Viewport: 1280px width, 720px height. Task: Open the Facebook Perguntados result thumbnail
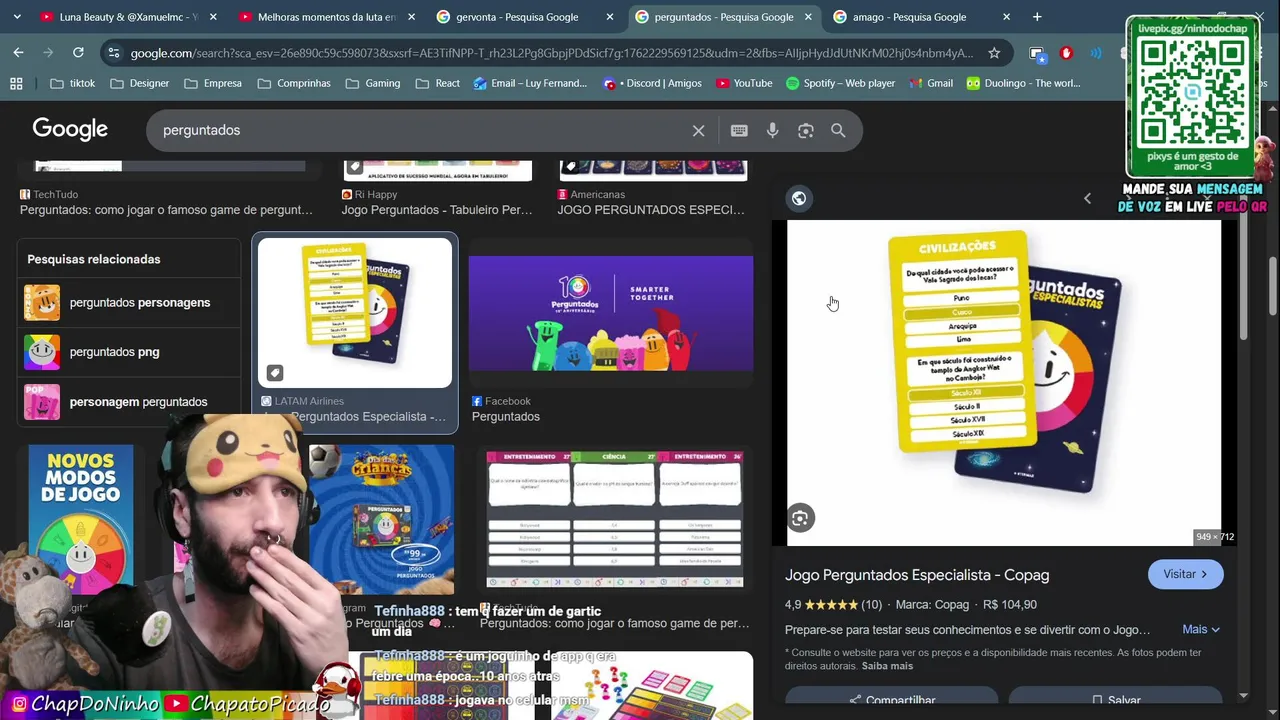[611, 313]
